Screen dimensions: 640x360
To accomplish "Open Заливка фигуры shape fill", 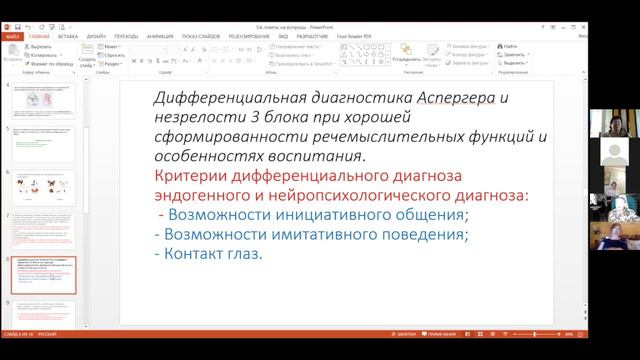I will click(468, 46).
